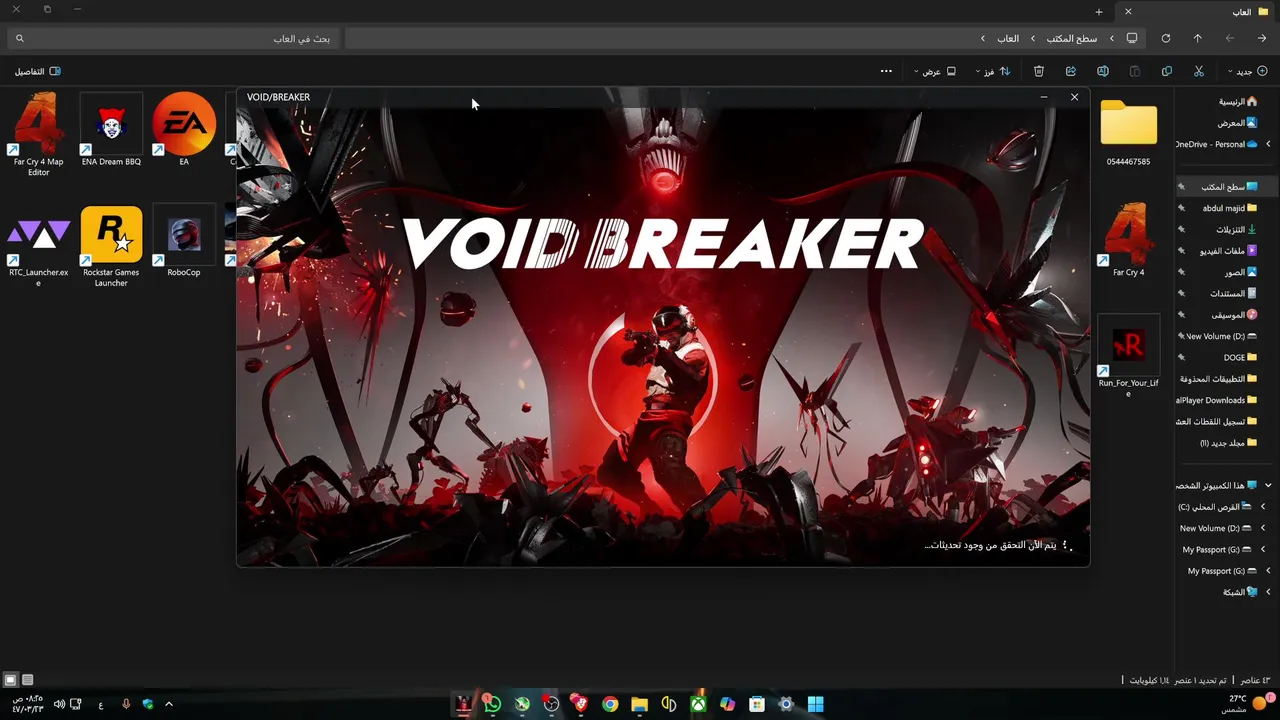
Task: Click the Rename icon in the toolbar
Action: [x=1102, y=71]
